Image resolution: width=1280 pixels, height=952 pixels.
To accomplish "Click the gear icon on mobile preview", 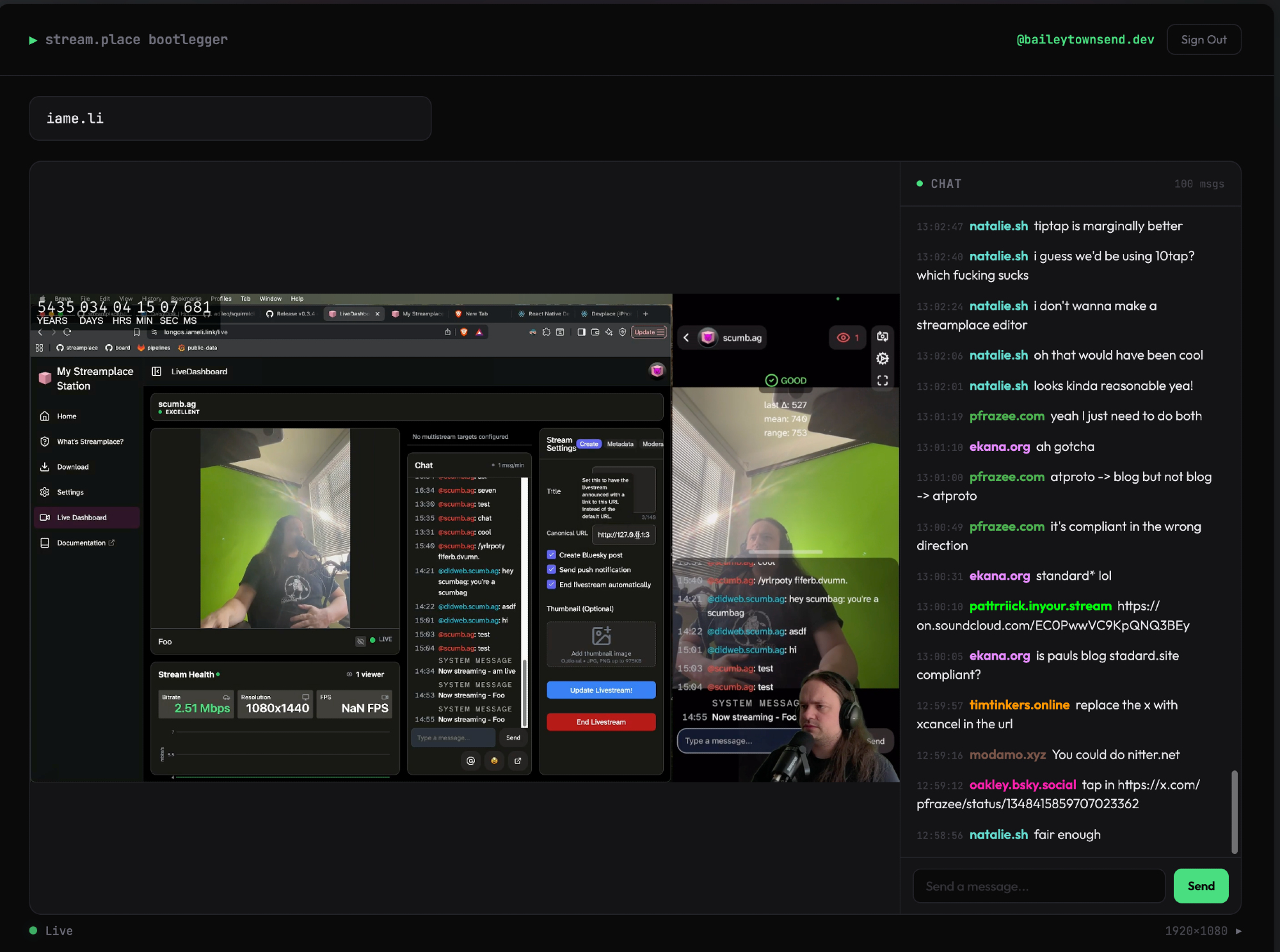I will click(883, 358).
